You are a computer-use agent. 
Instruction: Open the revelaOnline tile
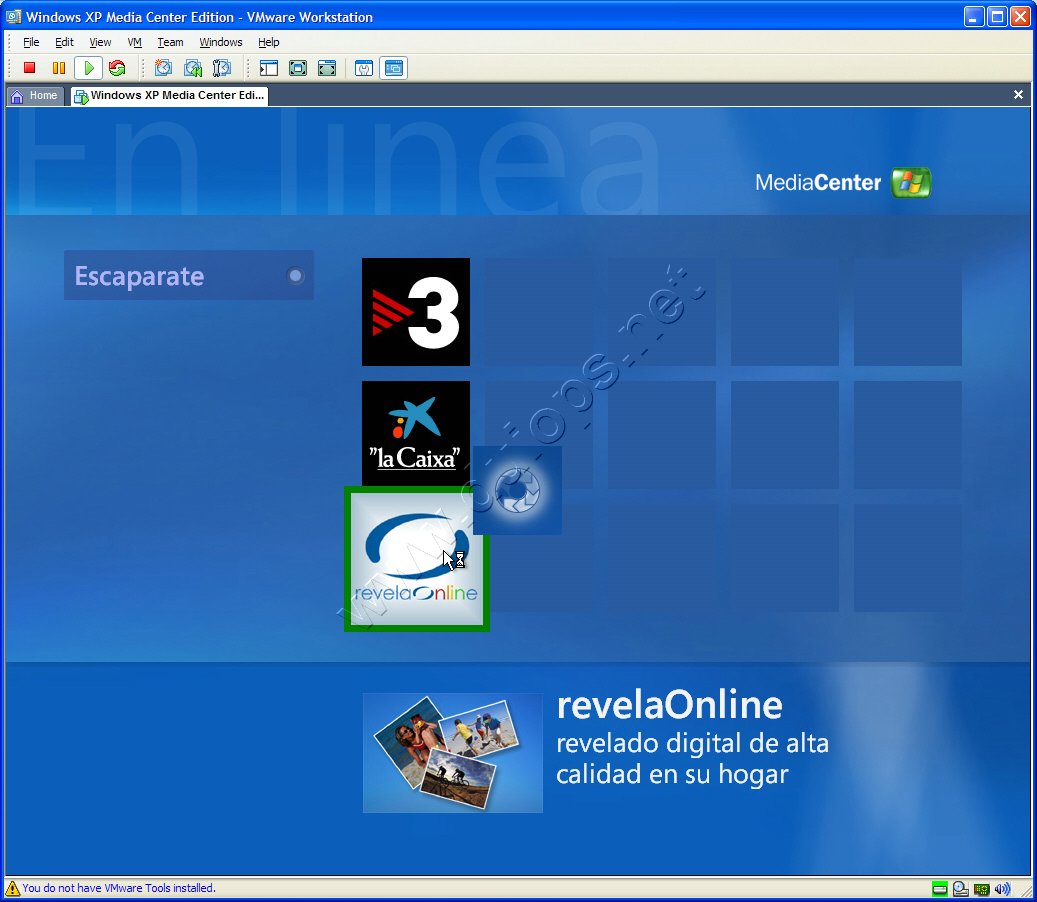point(417,559)
